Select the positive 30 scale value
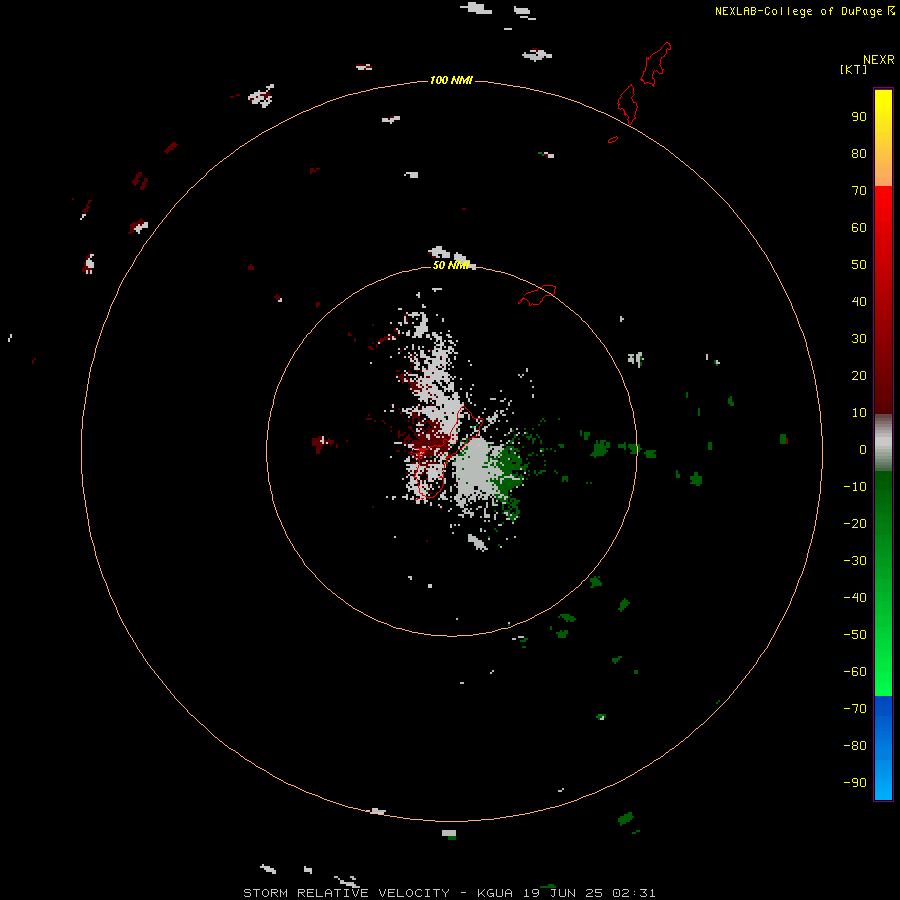Screen dimensions: 900x900 (x=859, y=339)
